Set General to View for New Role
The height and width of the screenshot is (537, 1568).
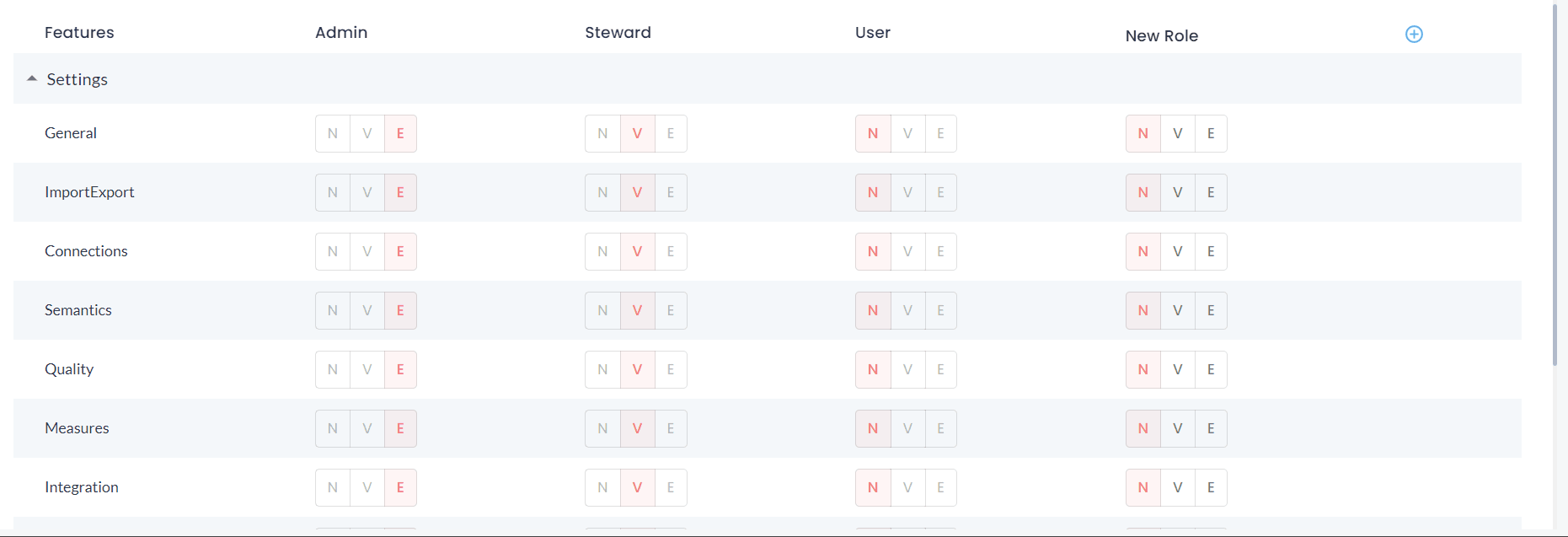coord(1177,133)
